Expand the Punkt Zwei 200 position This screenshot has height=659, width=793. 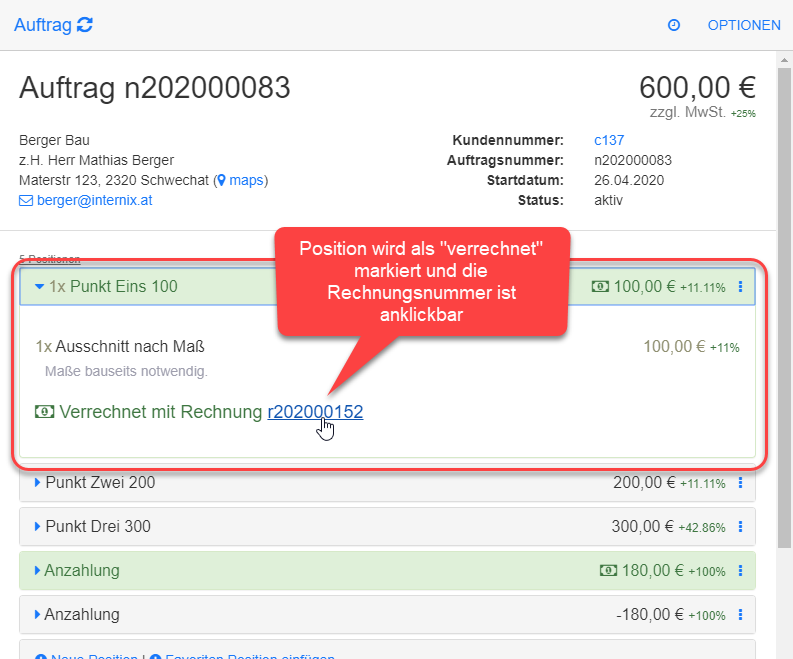pyautogui.click(x=37, y=482)
